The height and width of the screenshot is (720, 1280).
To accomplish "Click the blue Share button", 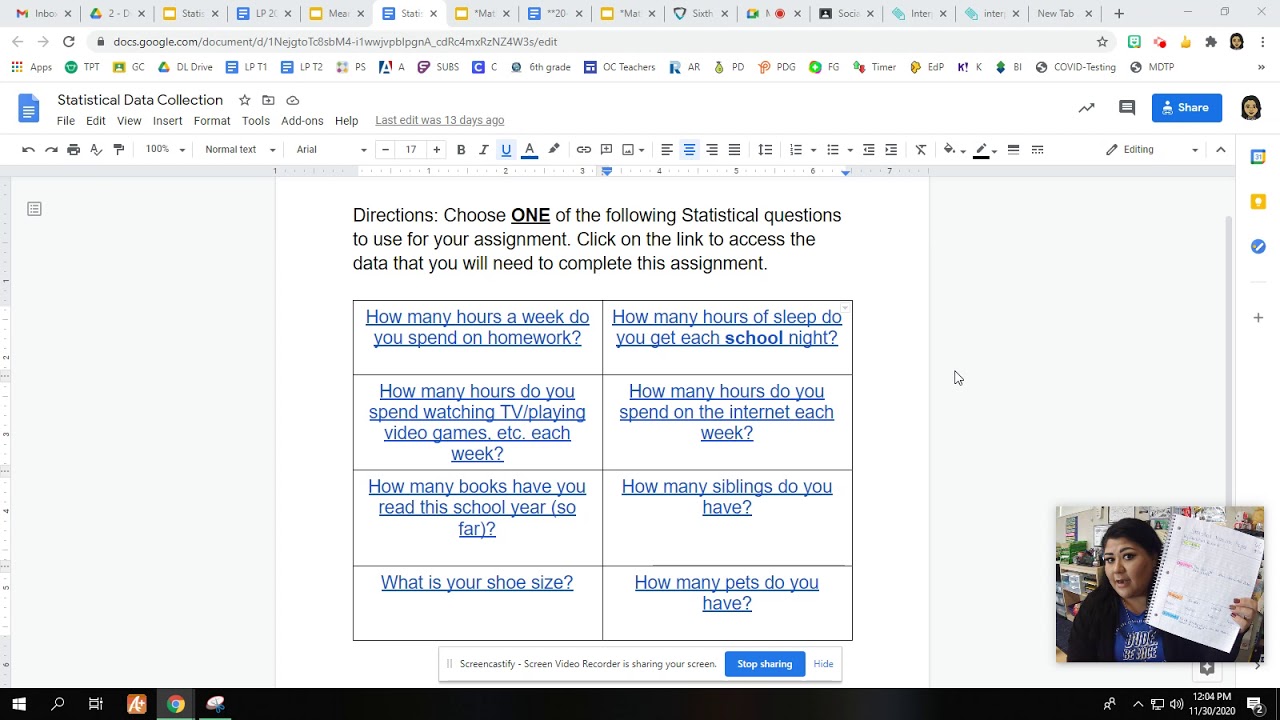I will (x=1187, y=107).
